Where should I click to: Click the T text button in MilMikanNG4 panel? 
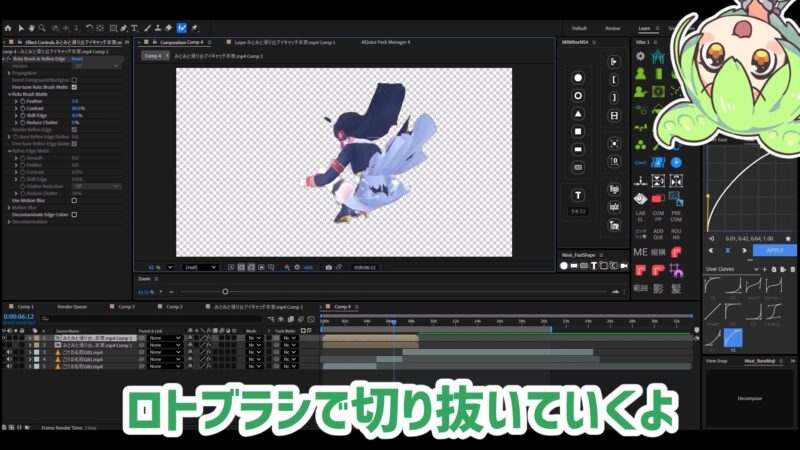click(x=578, y=195)
